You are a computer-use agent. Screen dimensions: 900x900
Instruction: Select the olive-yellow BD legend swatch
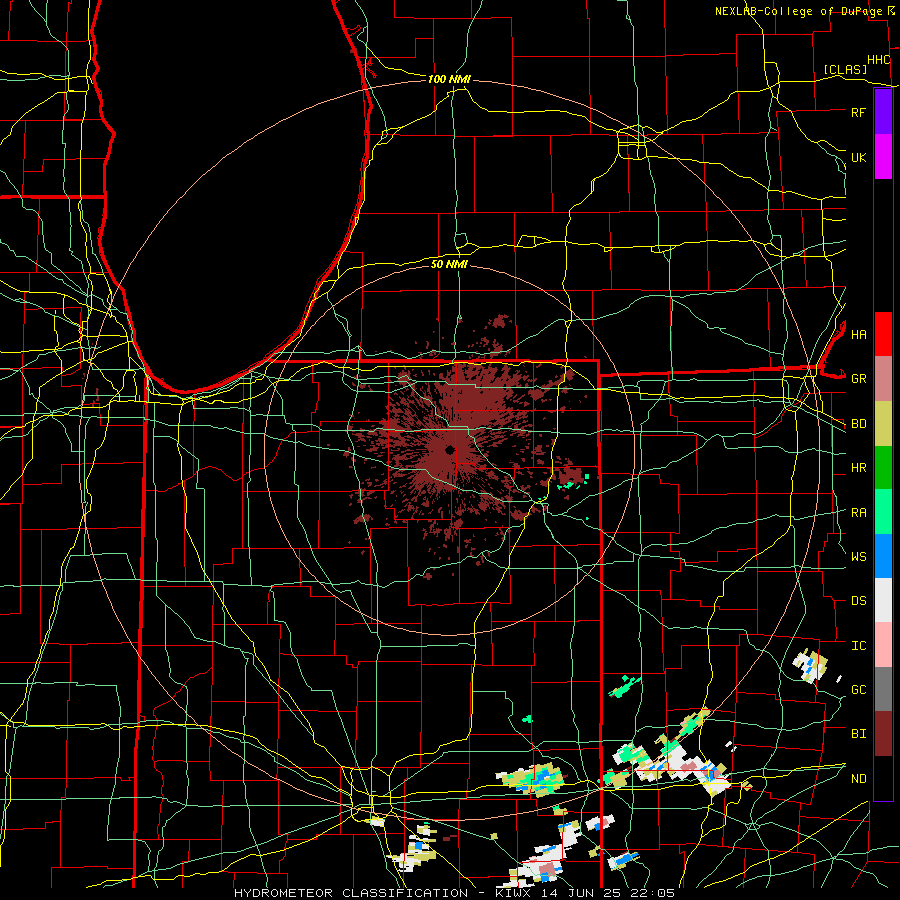click(883, 424)
